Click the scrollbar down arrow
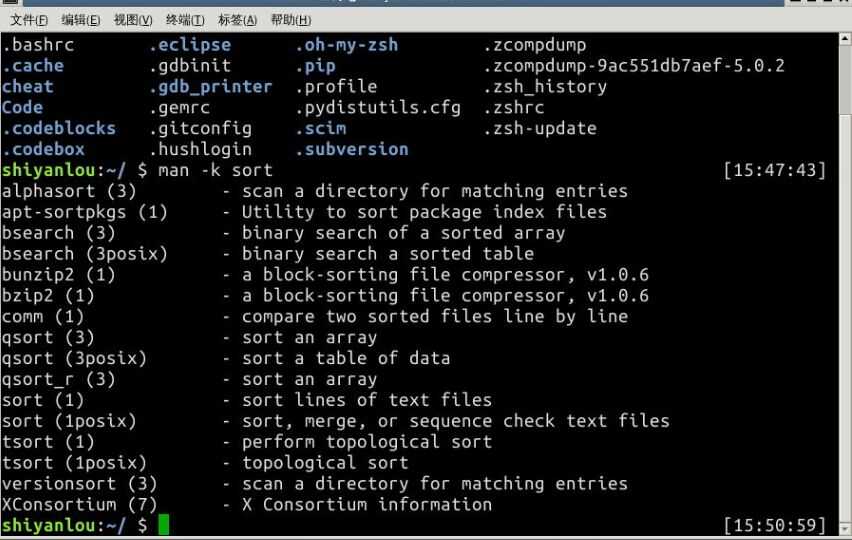 coord(845,529)
